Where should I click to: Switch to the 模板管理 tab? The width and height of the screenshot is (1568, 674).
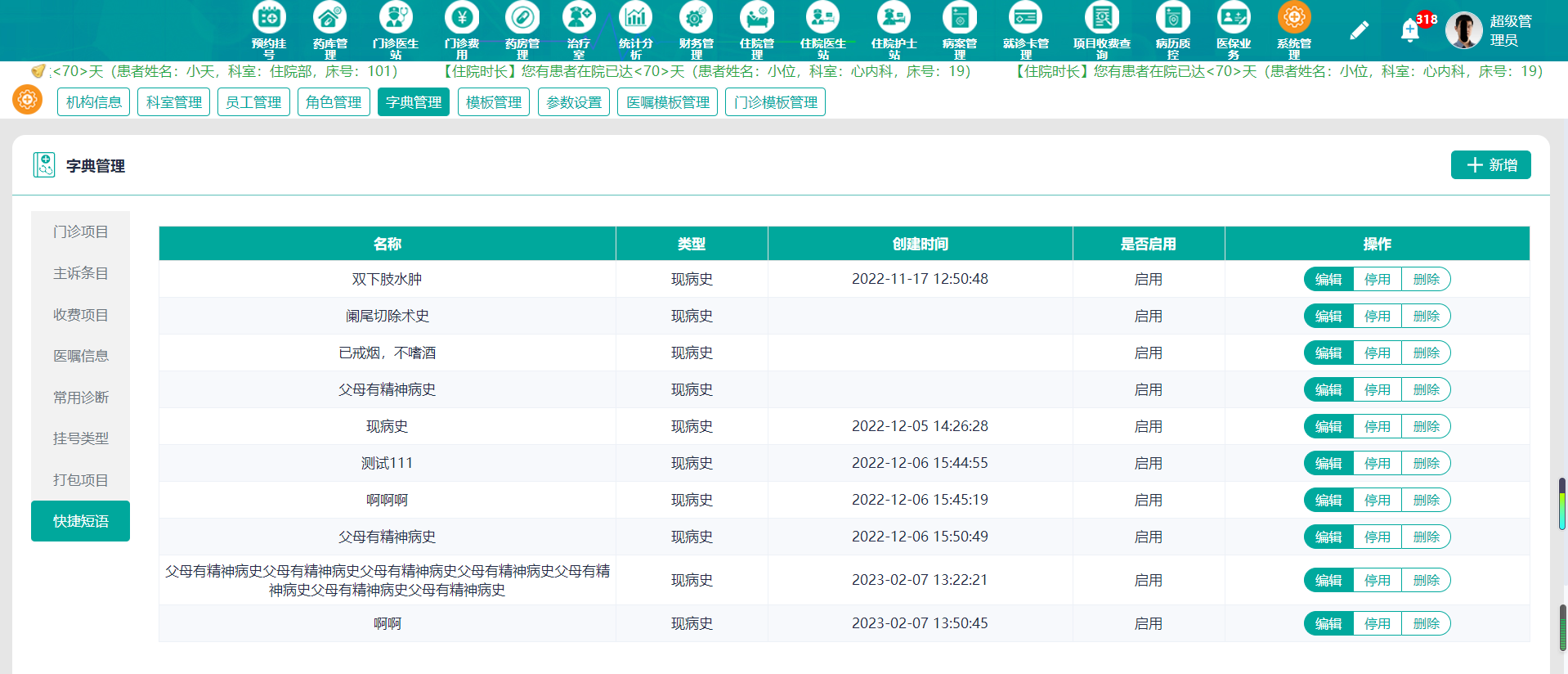click(494, 102)
